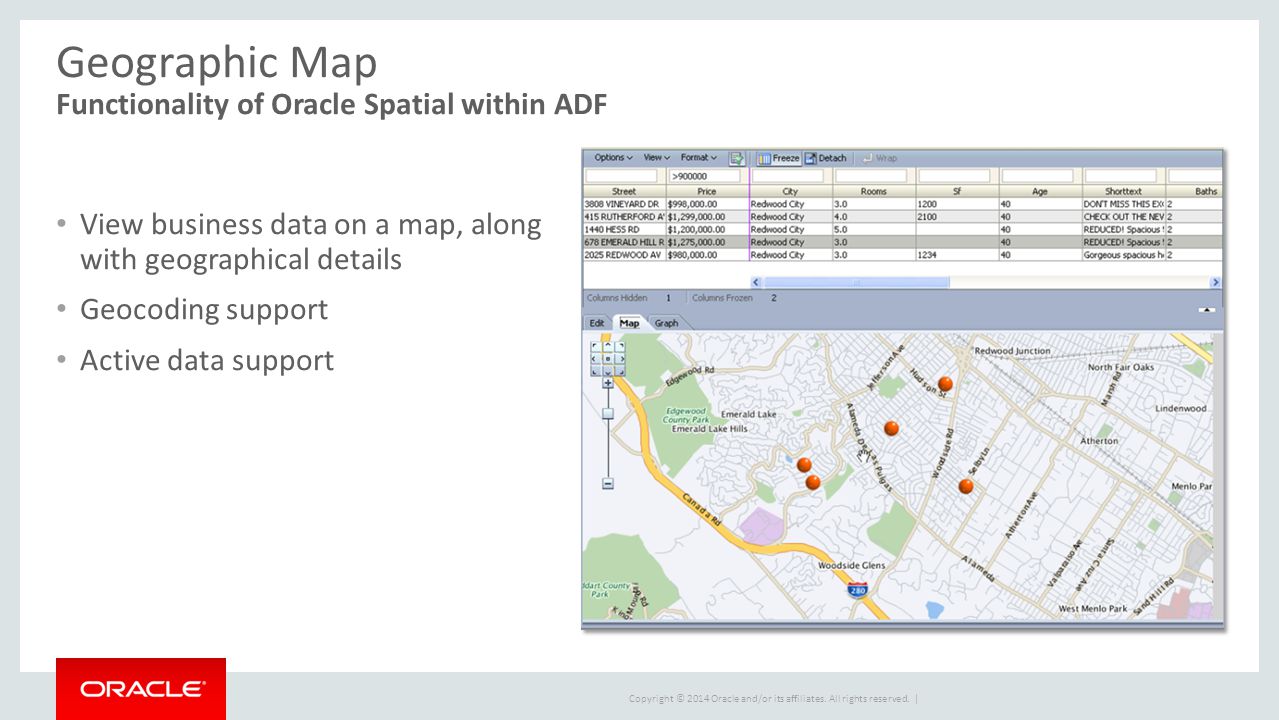Click the Columns Hidden status text

click(617, 298)
